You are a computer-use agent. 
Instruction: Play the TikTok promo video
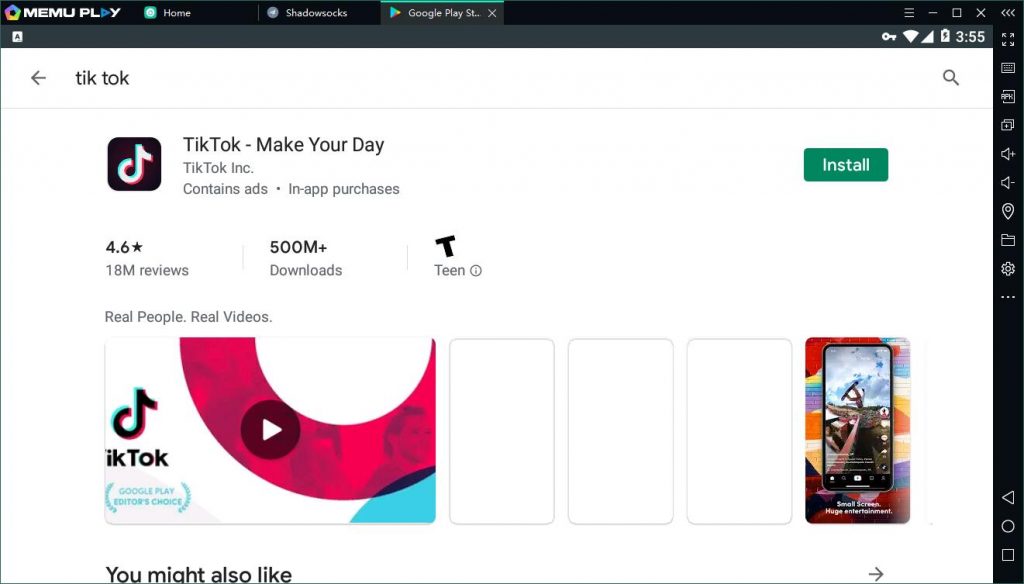click(270, 430)
